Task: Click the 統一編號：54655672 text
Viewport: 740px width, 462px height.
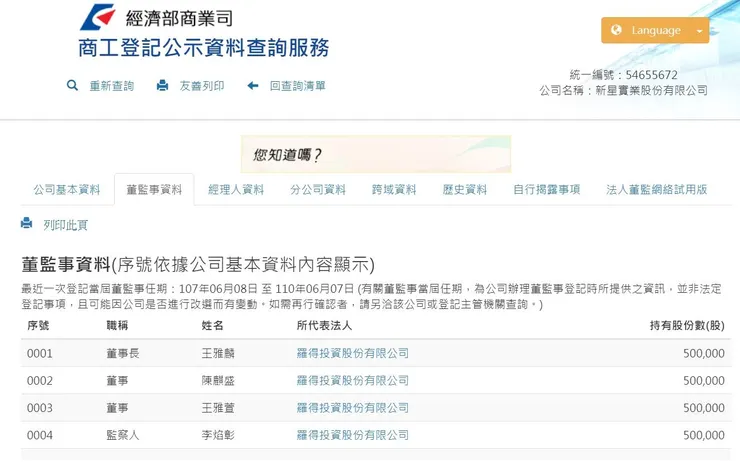Action: (623, 75)
